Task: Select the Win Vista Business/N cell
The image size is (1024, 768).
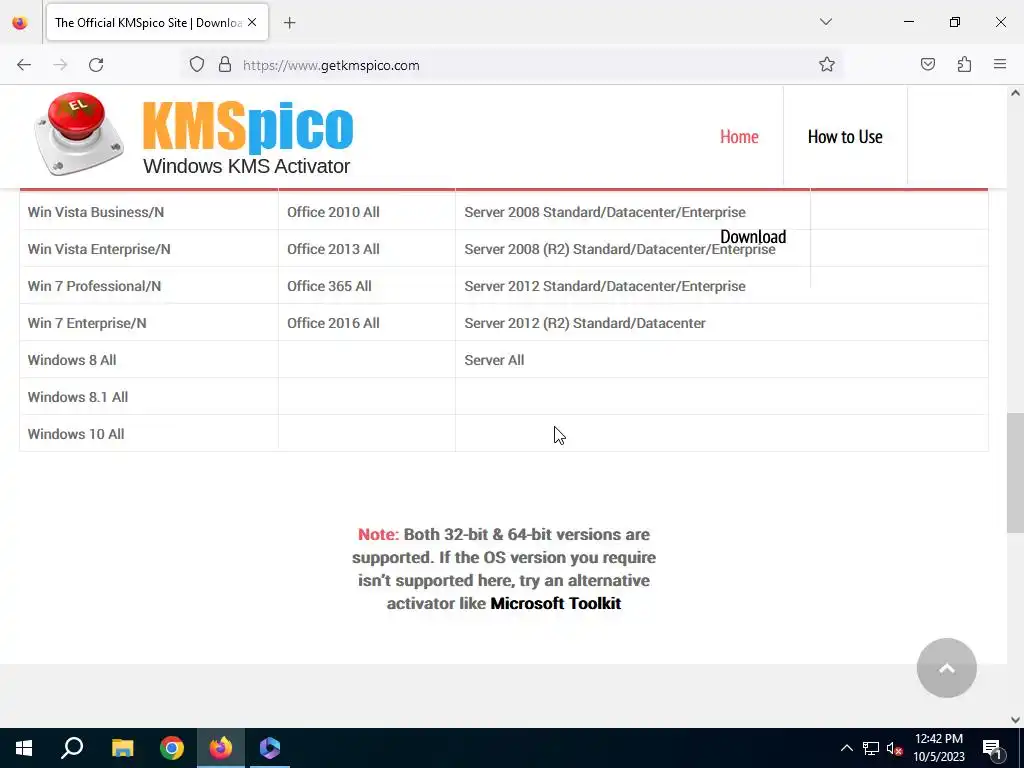Action: point(149,212)
